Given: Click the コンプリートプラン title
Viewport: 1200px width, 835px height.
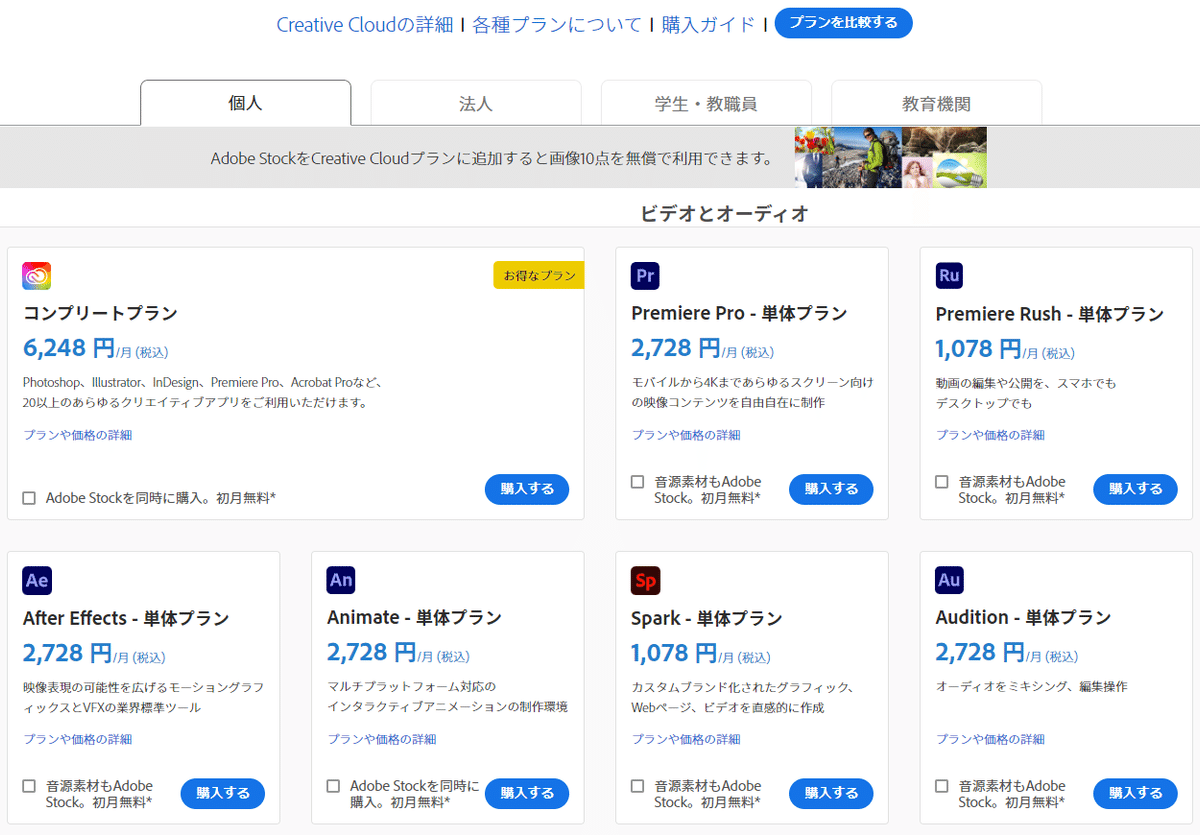Looking at the screenshot, I should point(100,313).
